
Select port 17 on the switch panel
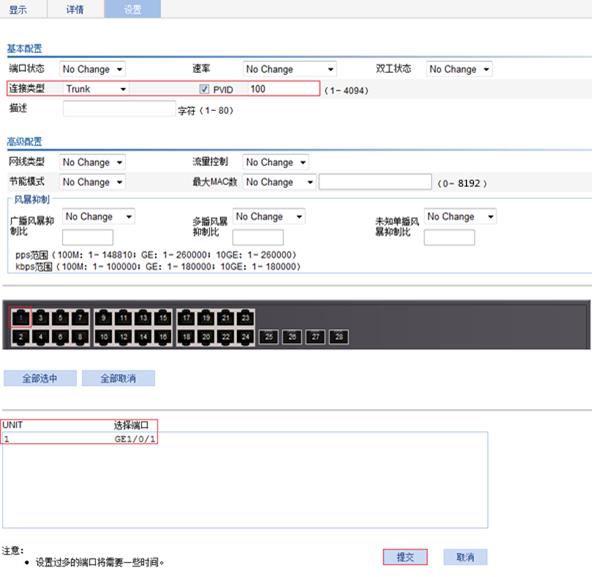click(x=186, y=318)
